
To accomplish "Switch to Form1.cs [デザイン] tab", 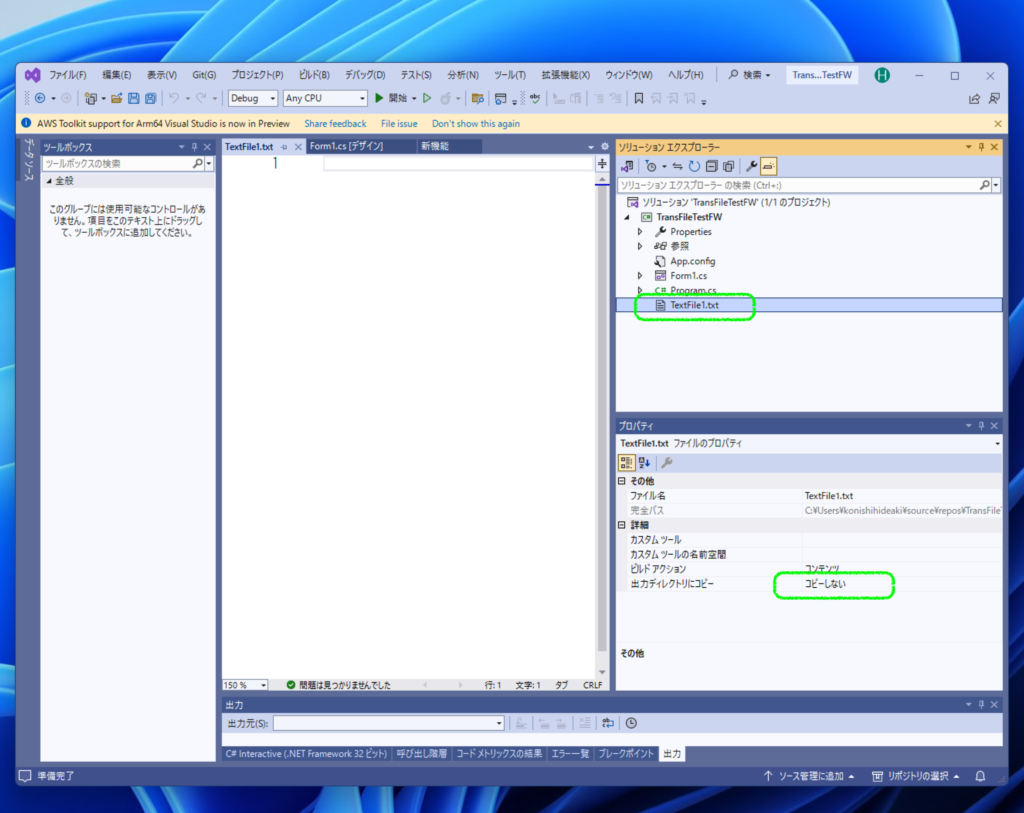I will pyautogui.click(x=346, y=146).
